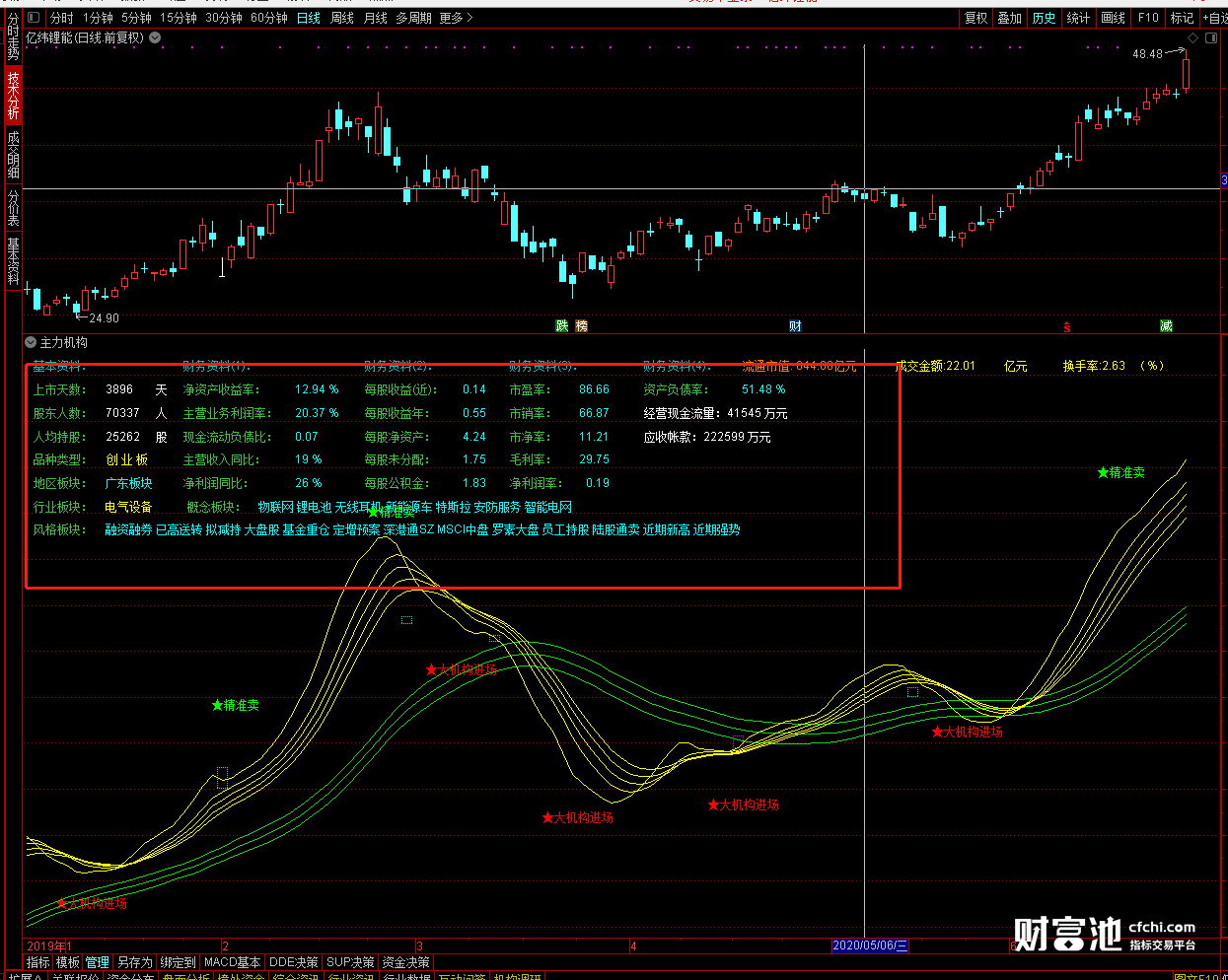Viewport: 1228px width, 980px height.
Task: Click the green 减 marker icon
Action: [x=1166, y=326]
